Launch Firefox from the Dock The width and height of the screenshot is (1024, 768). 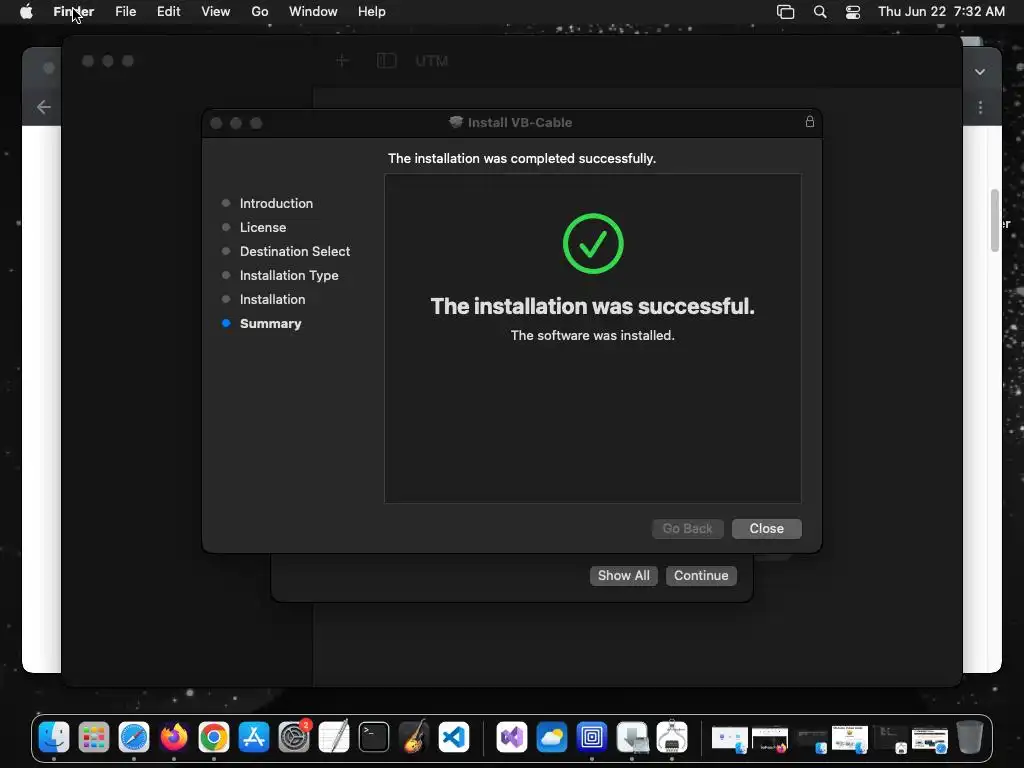pos(174,737)
